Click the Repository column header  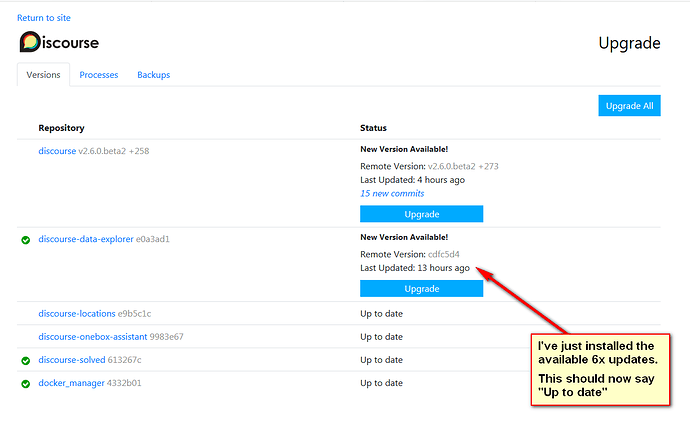click(61, 128)
